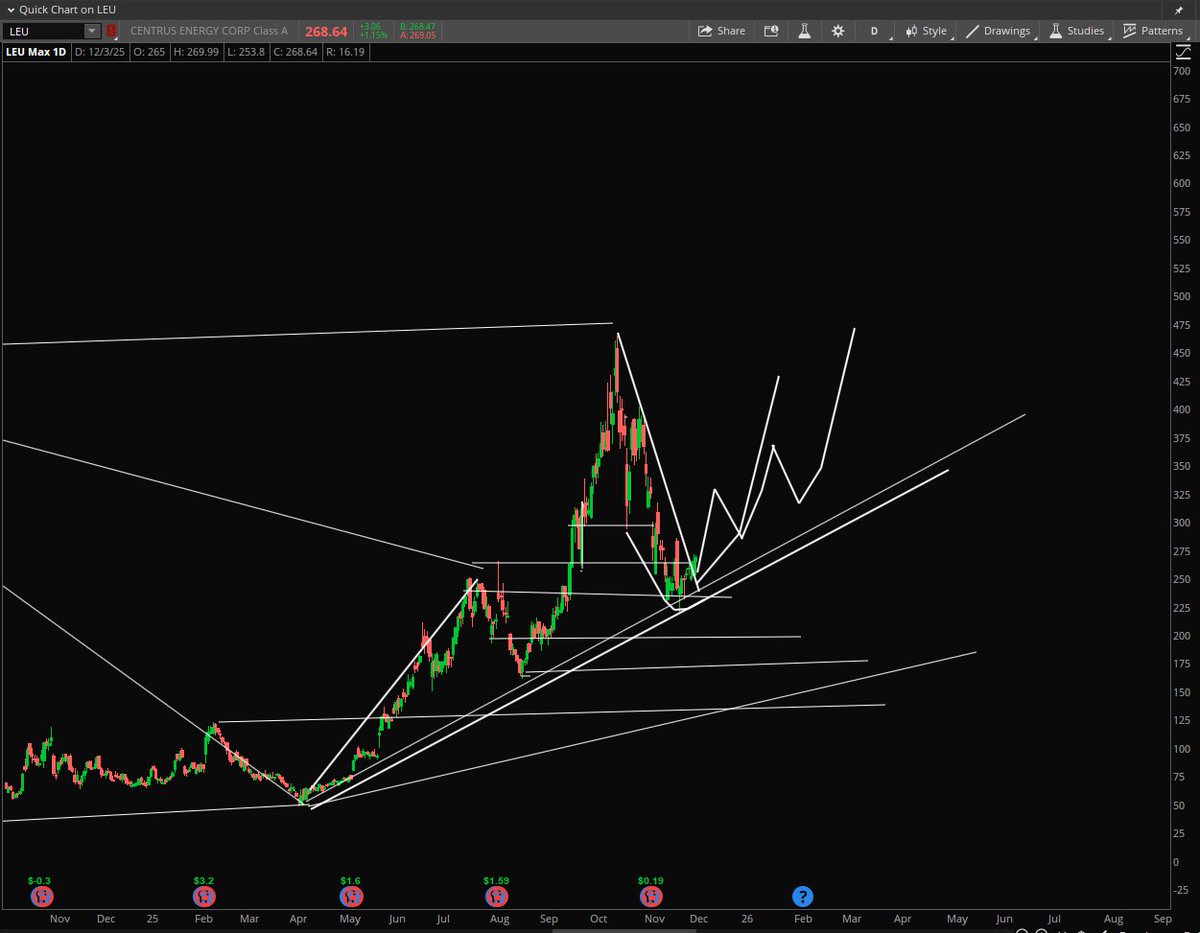Open the Patterns menu

pyautogui.click(x=1162, y=31)
